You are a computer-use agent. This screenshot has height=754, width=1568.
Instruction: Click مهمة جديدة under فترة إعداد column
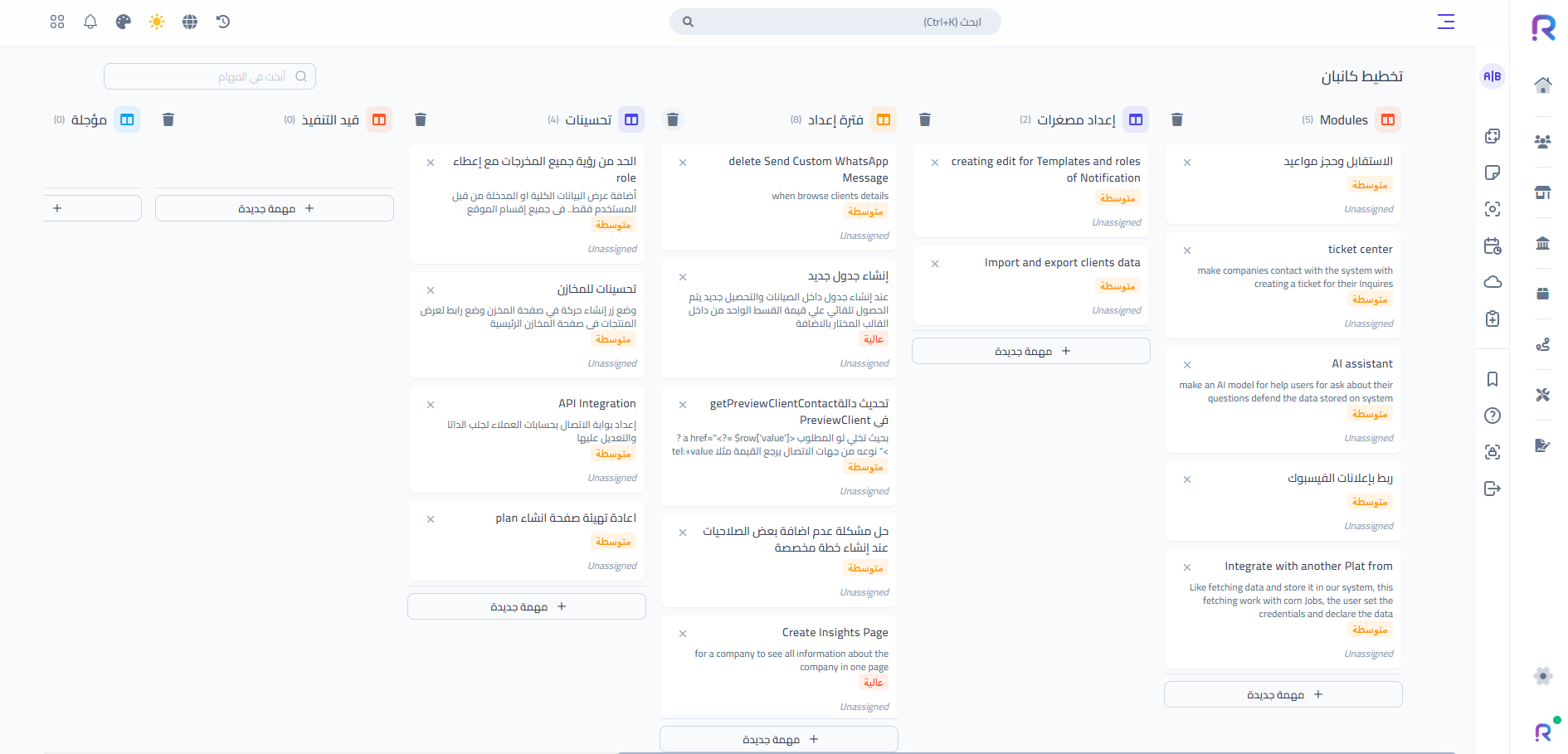pyautogui.click(x=778, y=738)
